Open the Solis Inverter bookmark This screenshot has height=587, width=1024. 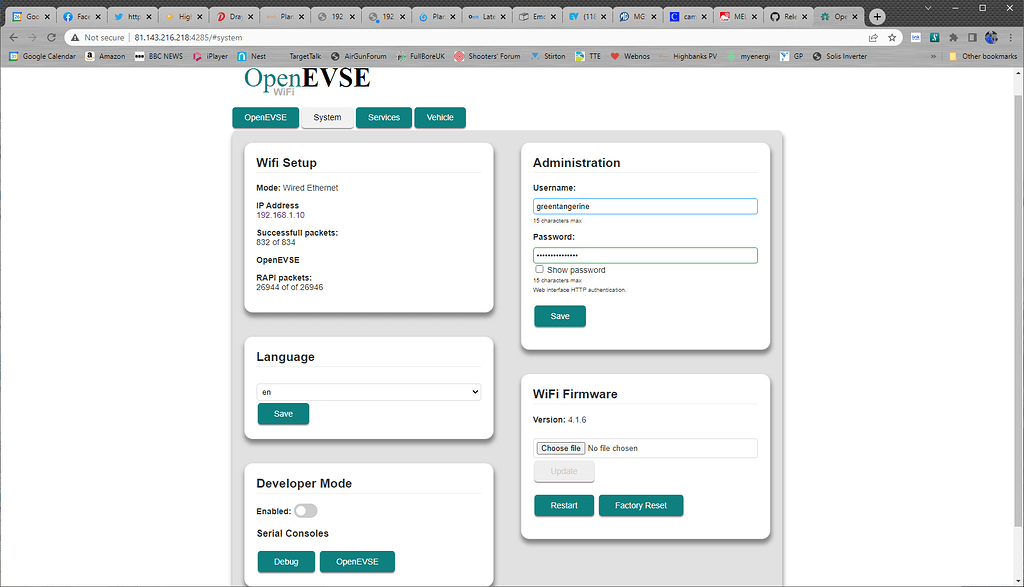[x=848, y=56]
